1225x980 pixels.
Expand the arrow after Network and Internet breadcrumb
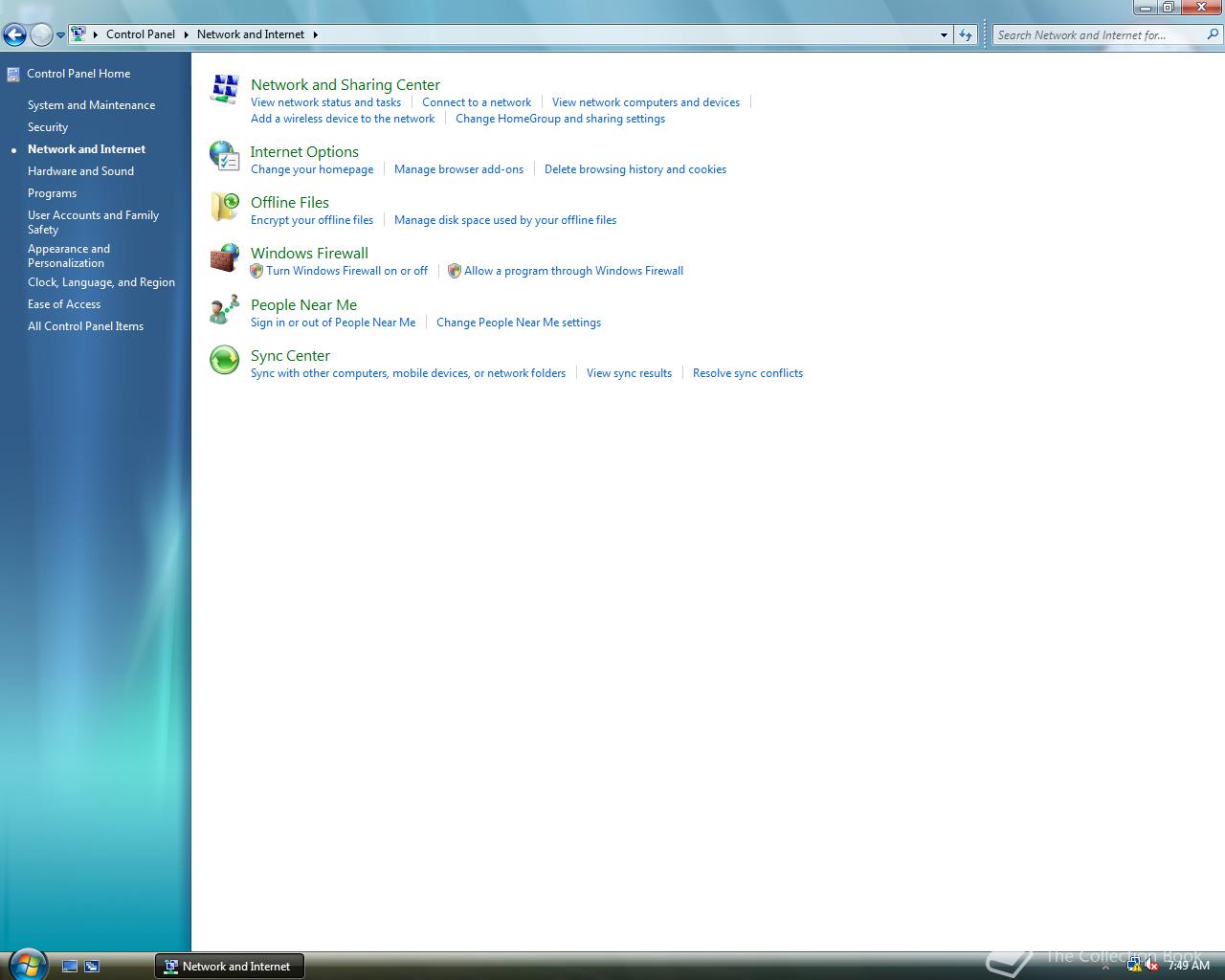click(315, 34)
